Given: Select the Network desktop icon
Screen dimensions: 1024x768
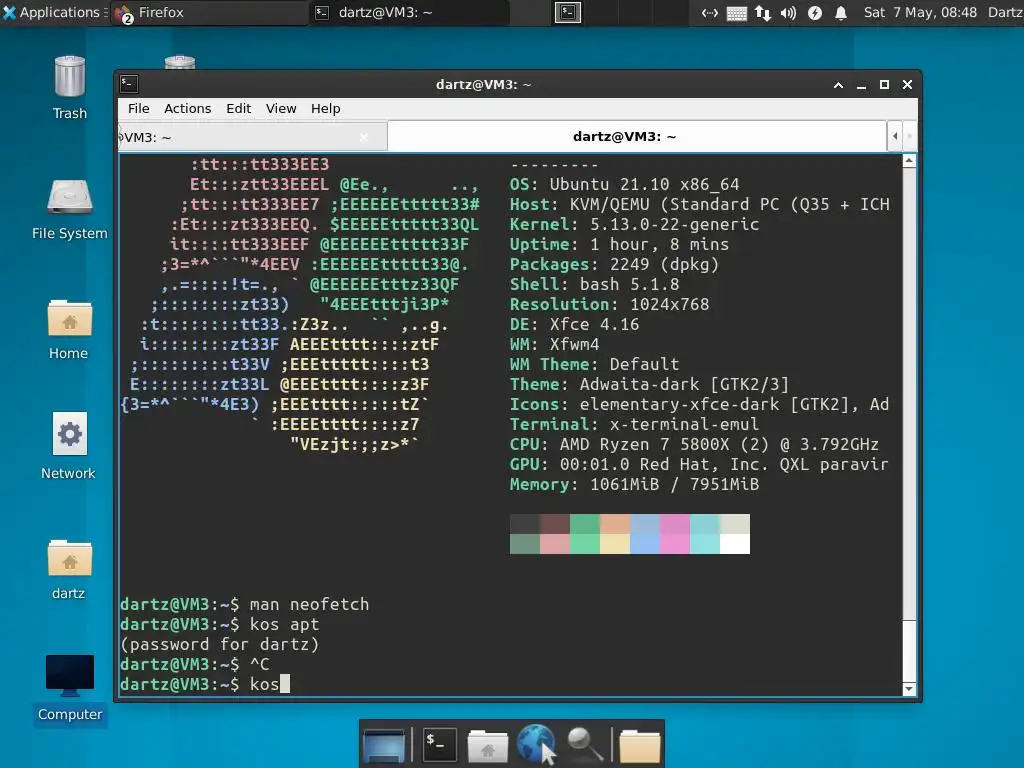Looking at the screenshot, I should click(69, 446).
